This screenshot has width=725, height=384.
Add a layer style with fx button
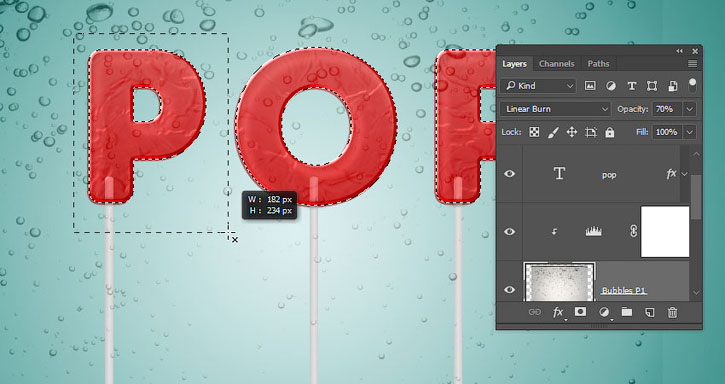559,313
